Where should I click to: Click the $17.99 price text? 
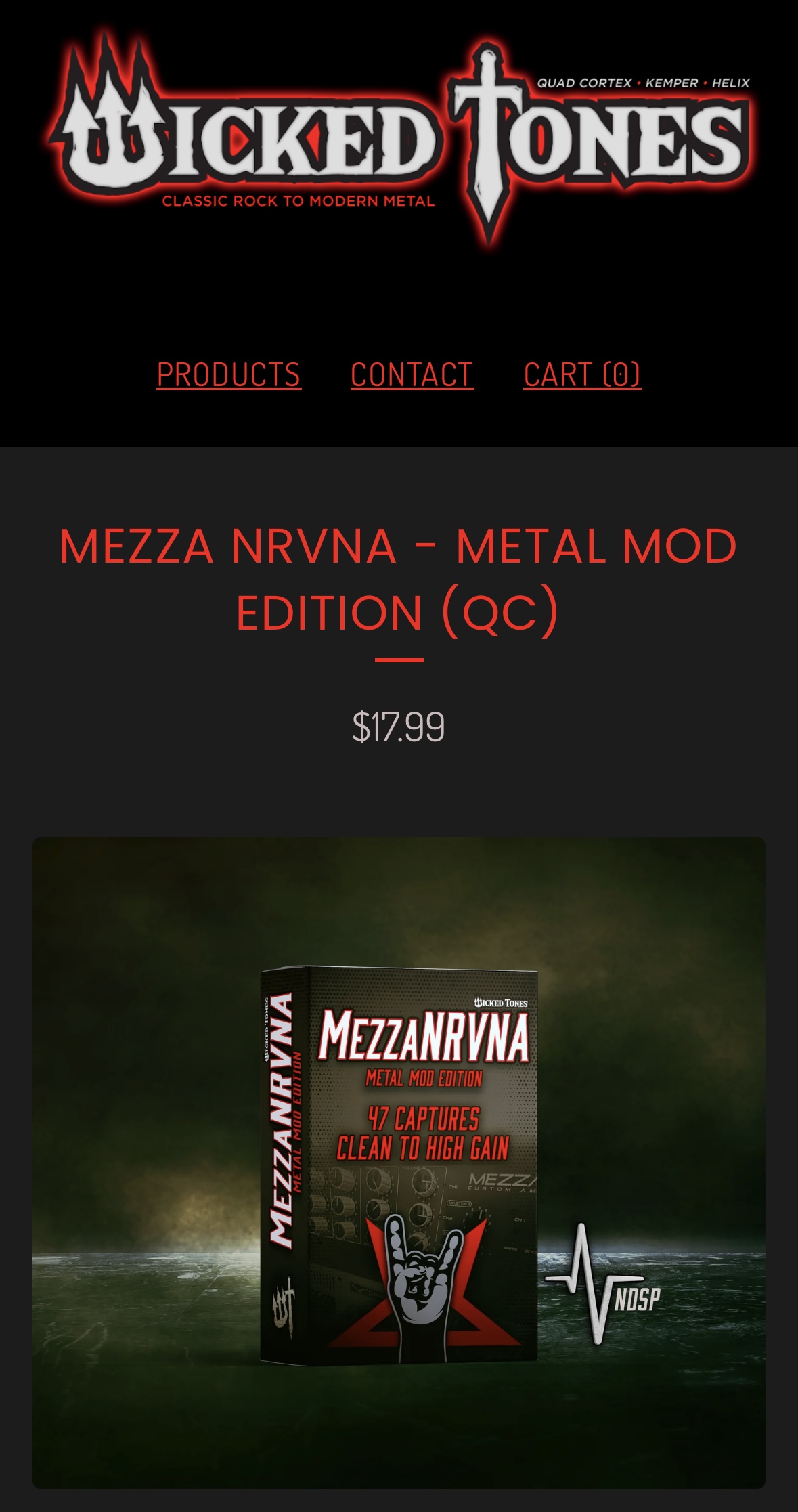pos(399,727)
